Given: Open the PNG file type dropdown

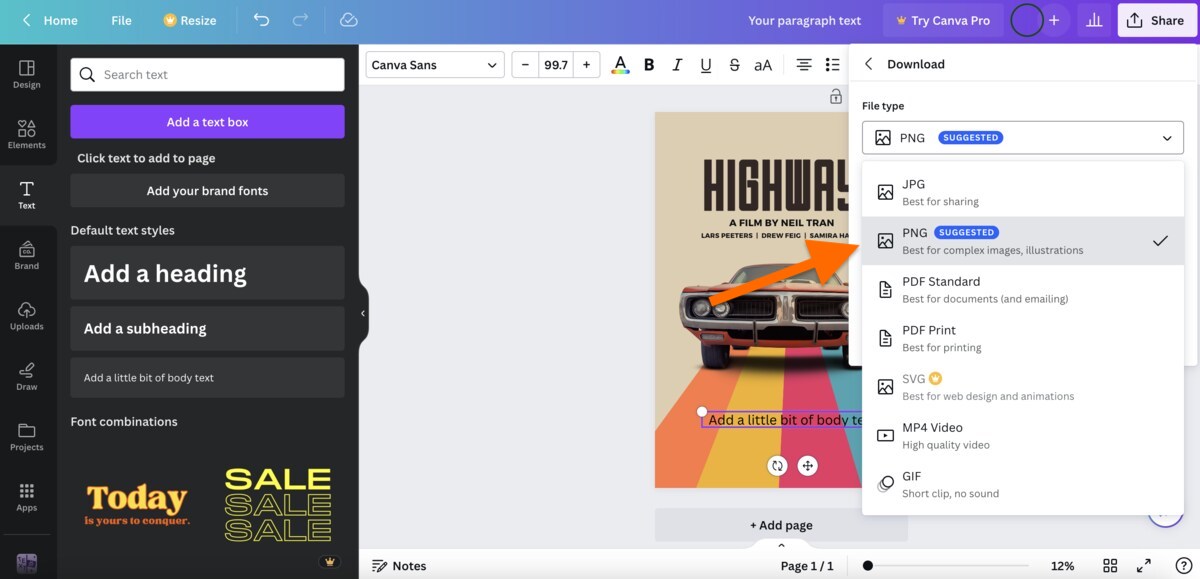Looking at the screenshot, I should click(1022, 137).
